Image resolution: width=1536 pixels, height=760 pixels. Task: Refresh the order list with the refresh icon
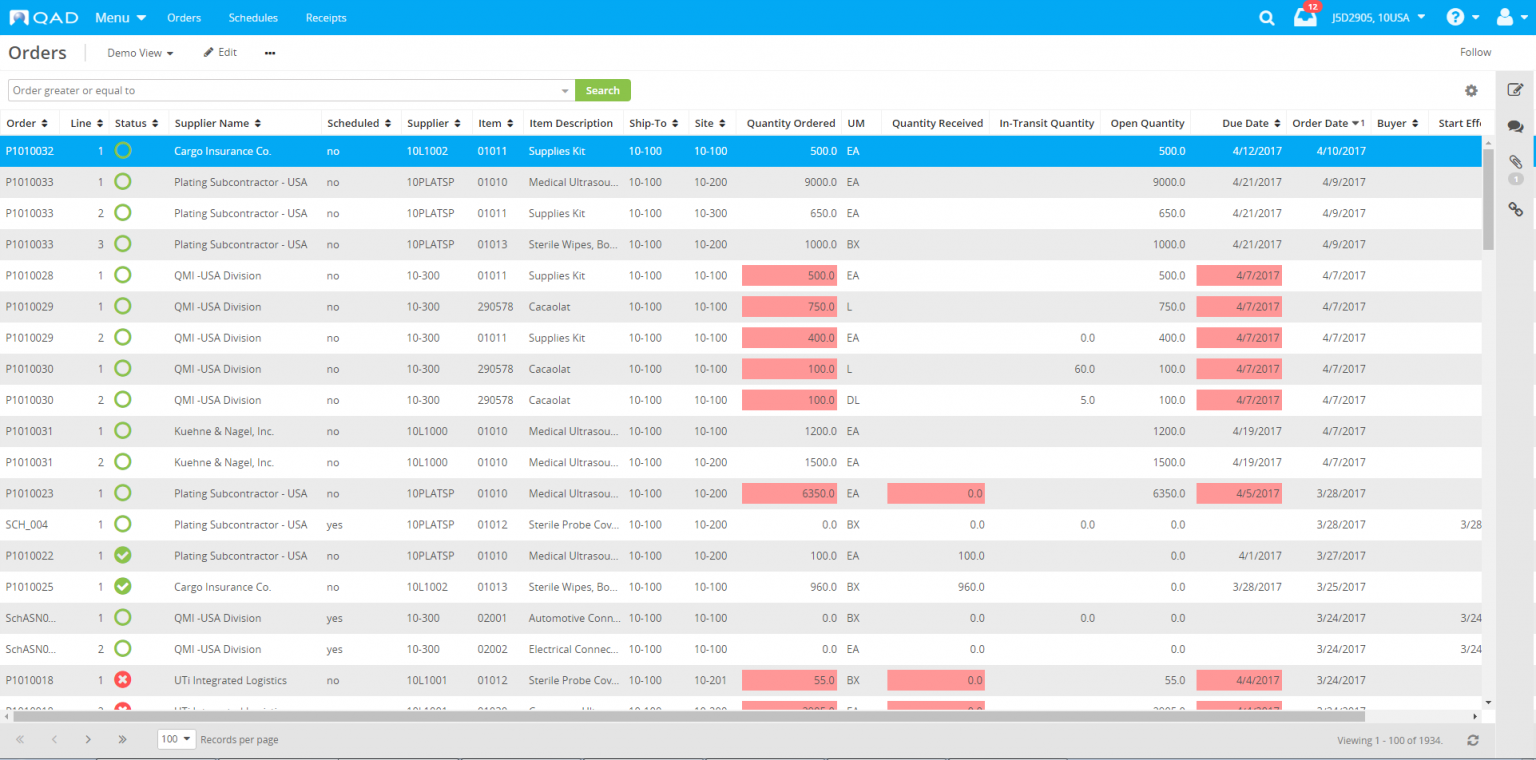click(1472, 740)
